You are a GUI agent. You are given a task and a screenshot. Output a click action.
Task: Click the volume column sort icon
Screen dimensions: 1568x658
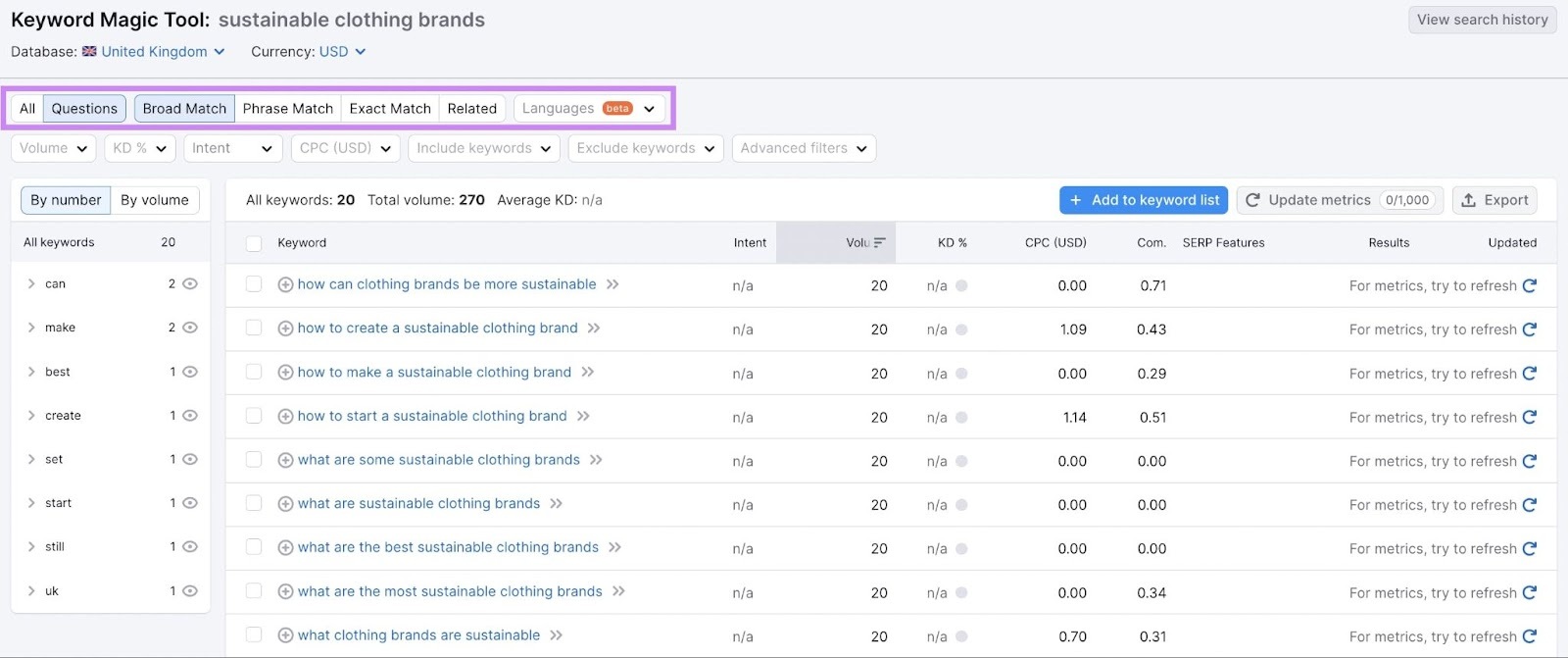pyautogui.click(x=879, y=243)
